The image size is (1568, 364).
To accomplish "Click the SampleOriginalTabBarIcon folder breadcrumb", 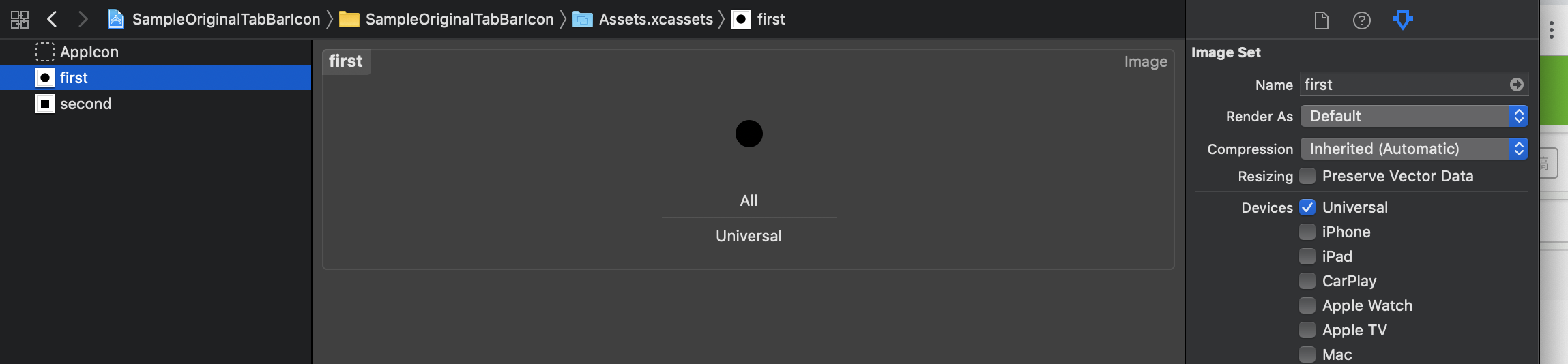I will [x=459, y=19].
